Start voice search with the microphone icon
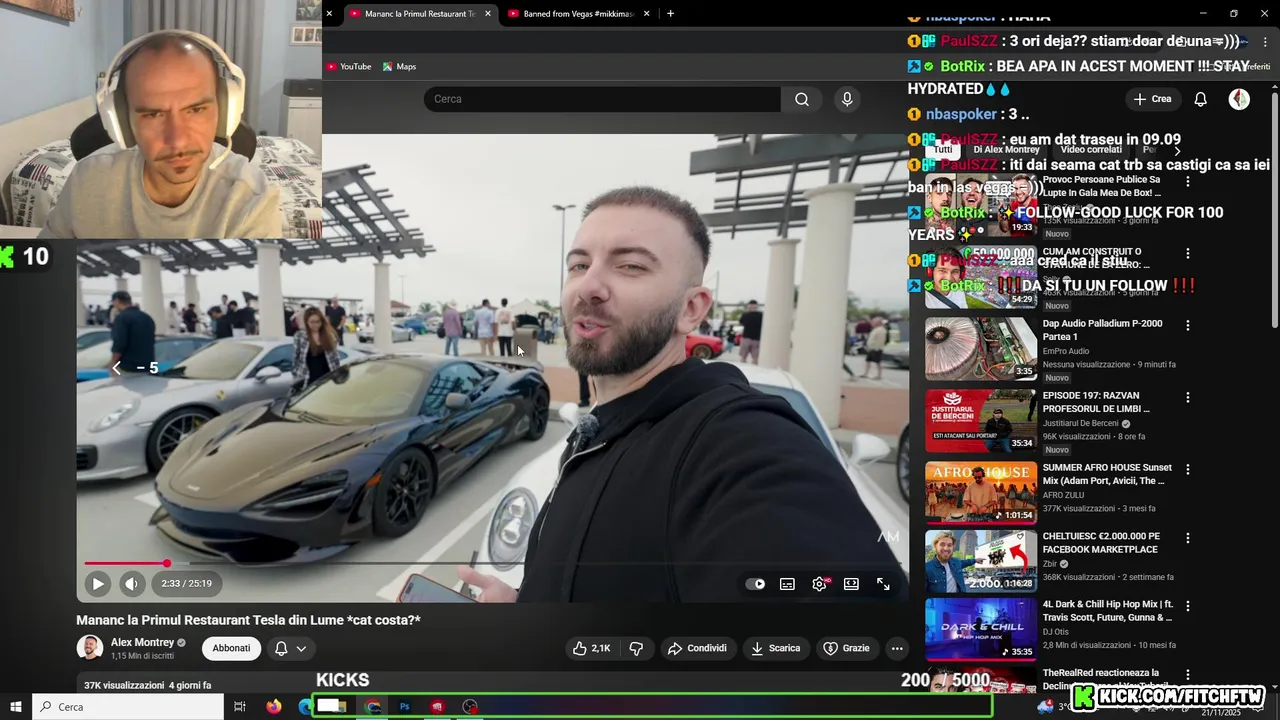 pos(847,99)
